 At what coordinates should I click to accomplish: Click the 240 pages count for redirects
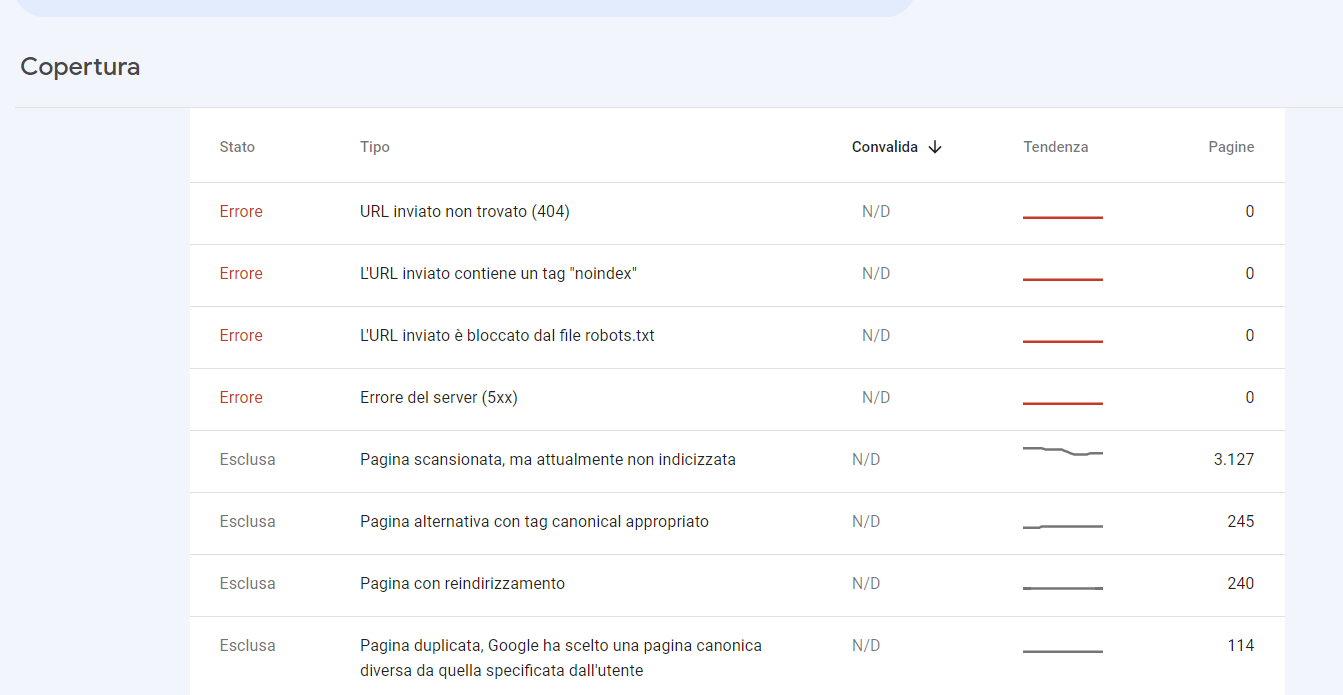pos(1240,584)
